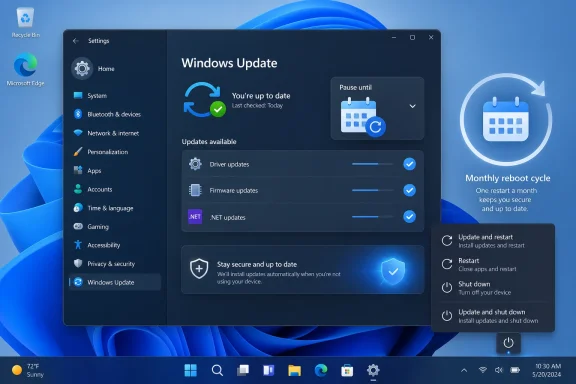Click the shield plus icon in security card

199,268
